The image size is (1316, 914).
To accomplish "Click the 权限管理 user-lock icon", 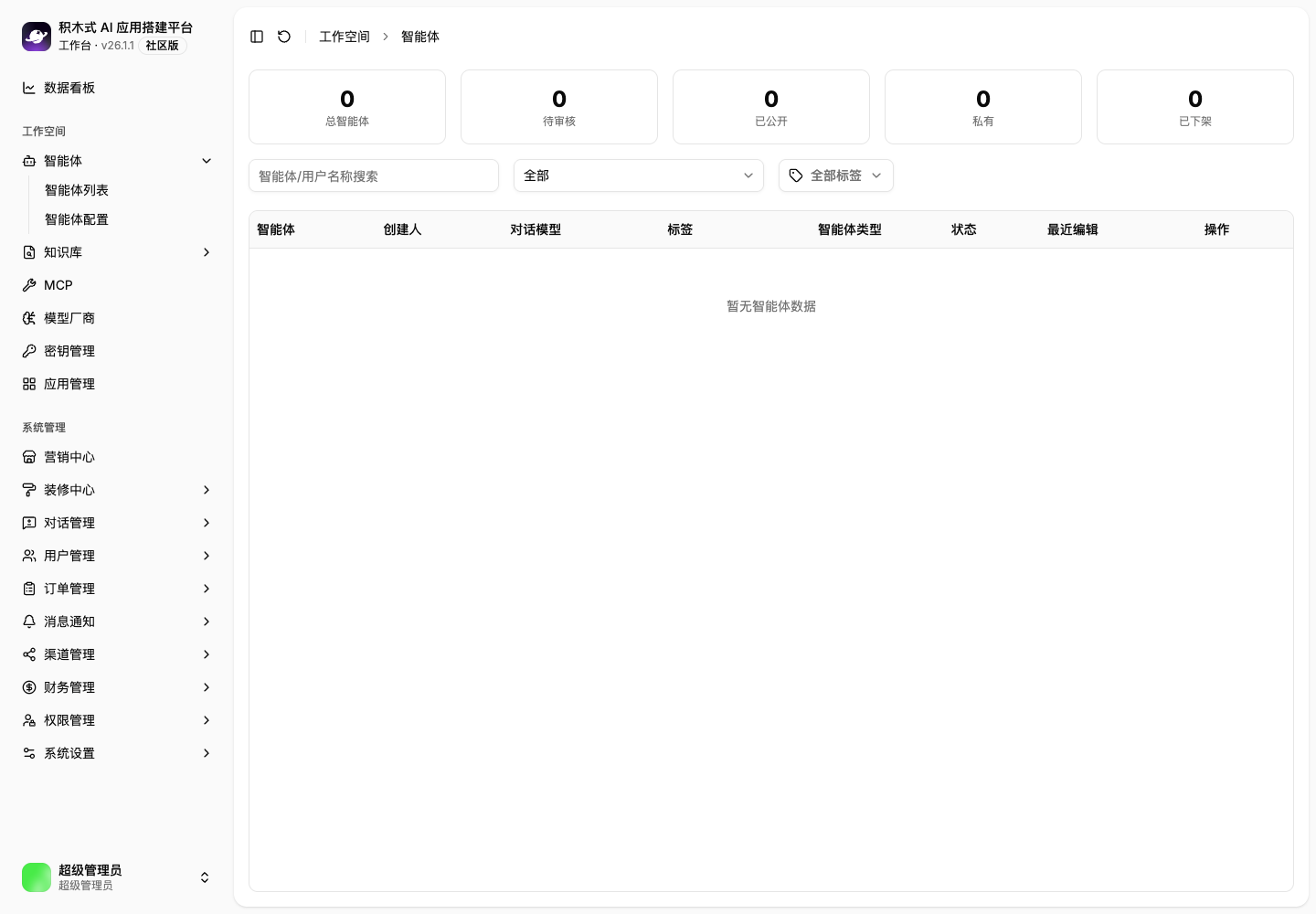I will (x=29, y=720).
